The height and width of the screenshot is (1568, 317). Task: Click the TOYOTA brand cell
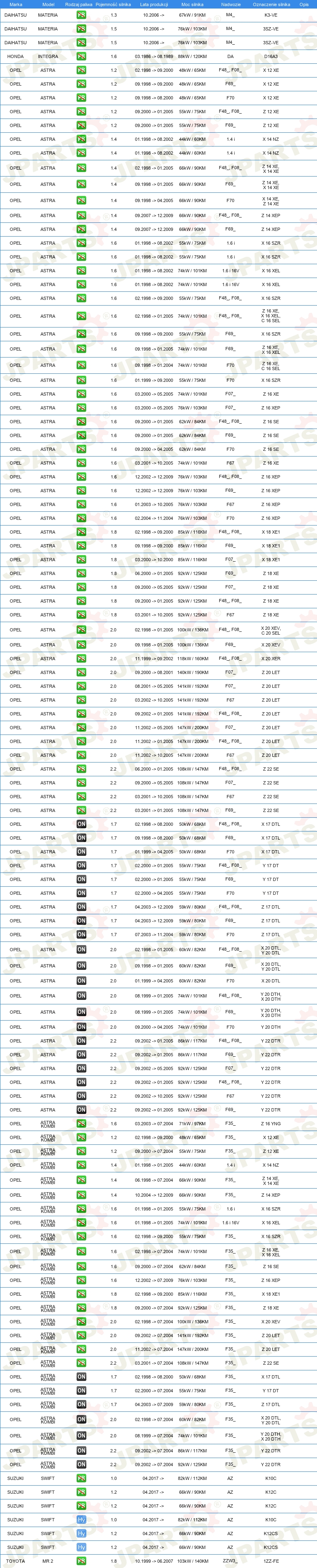[x=16, y=1561]
